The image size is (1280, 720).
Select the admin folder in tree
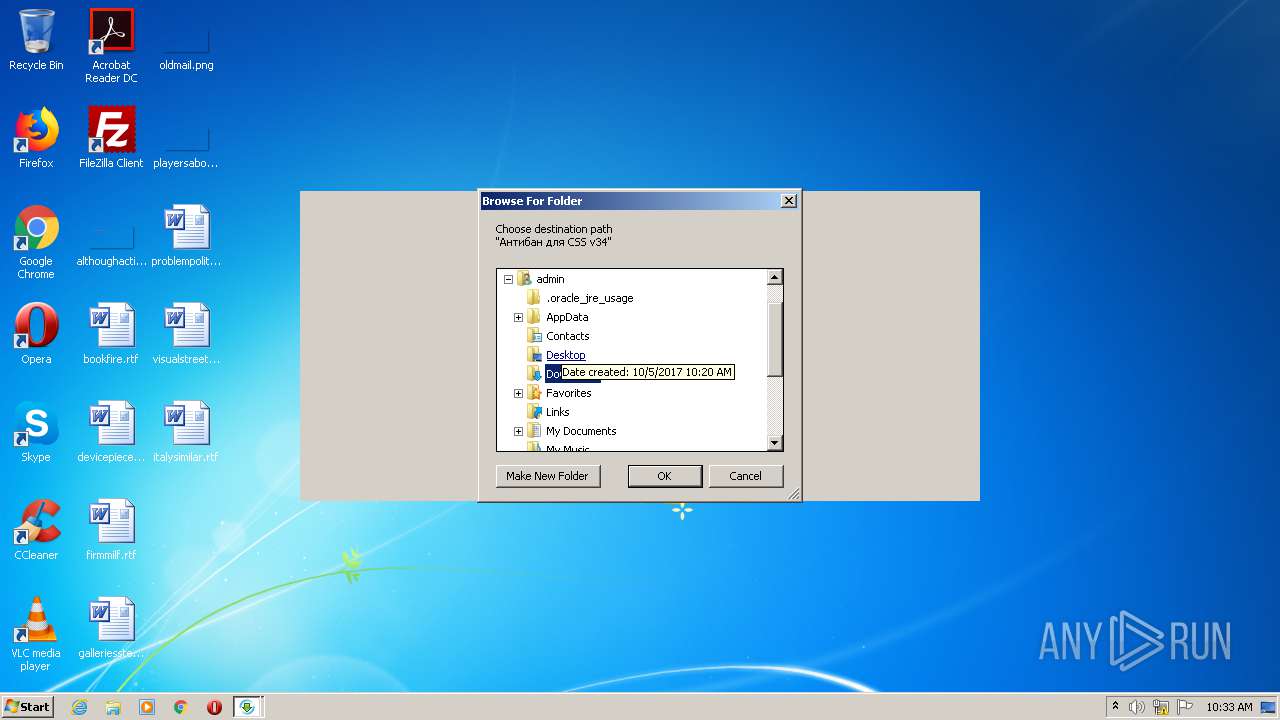click(550, 279)
